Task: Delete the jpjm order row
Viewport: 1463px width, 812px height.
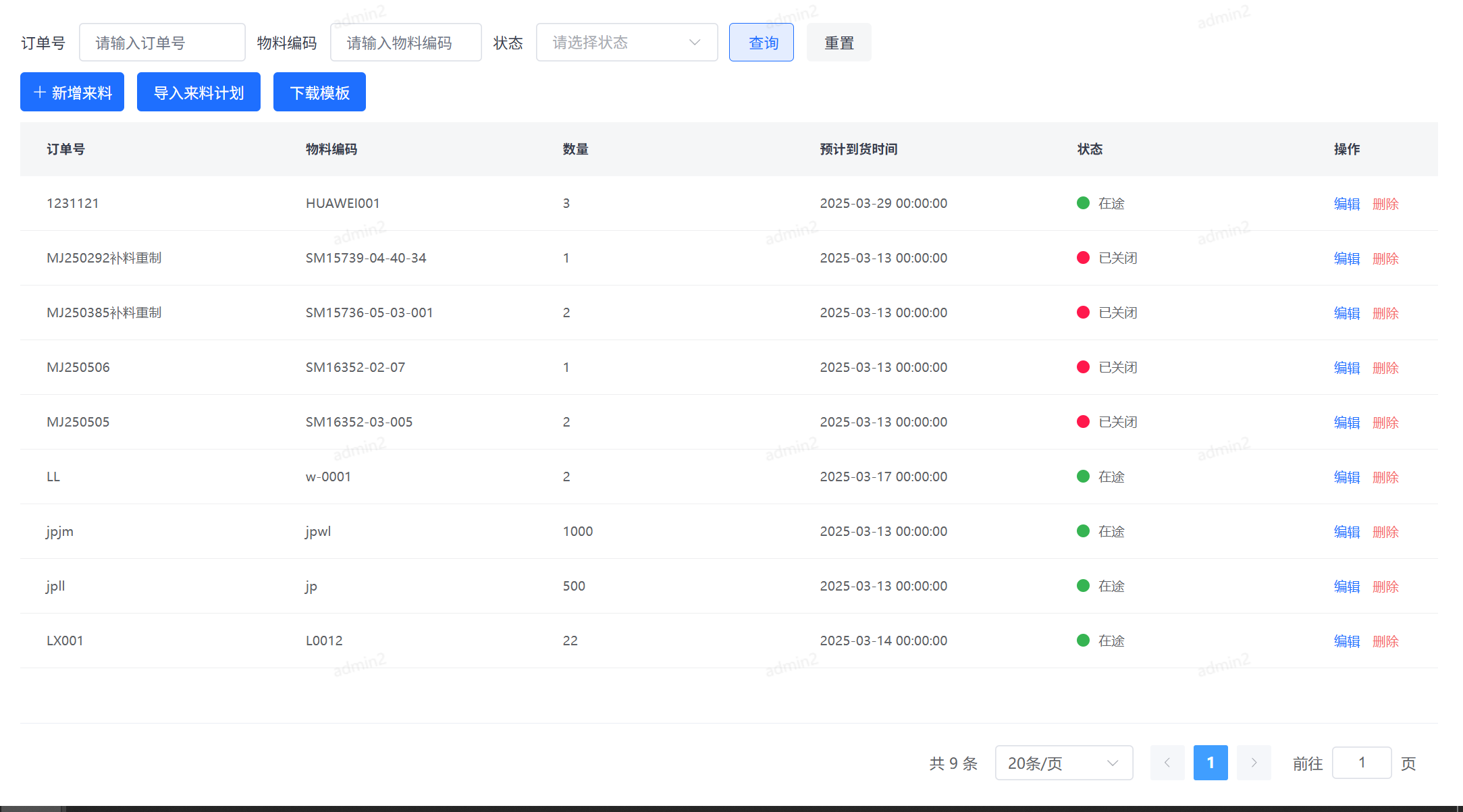Action: tap(1385, 532)
